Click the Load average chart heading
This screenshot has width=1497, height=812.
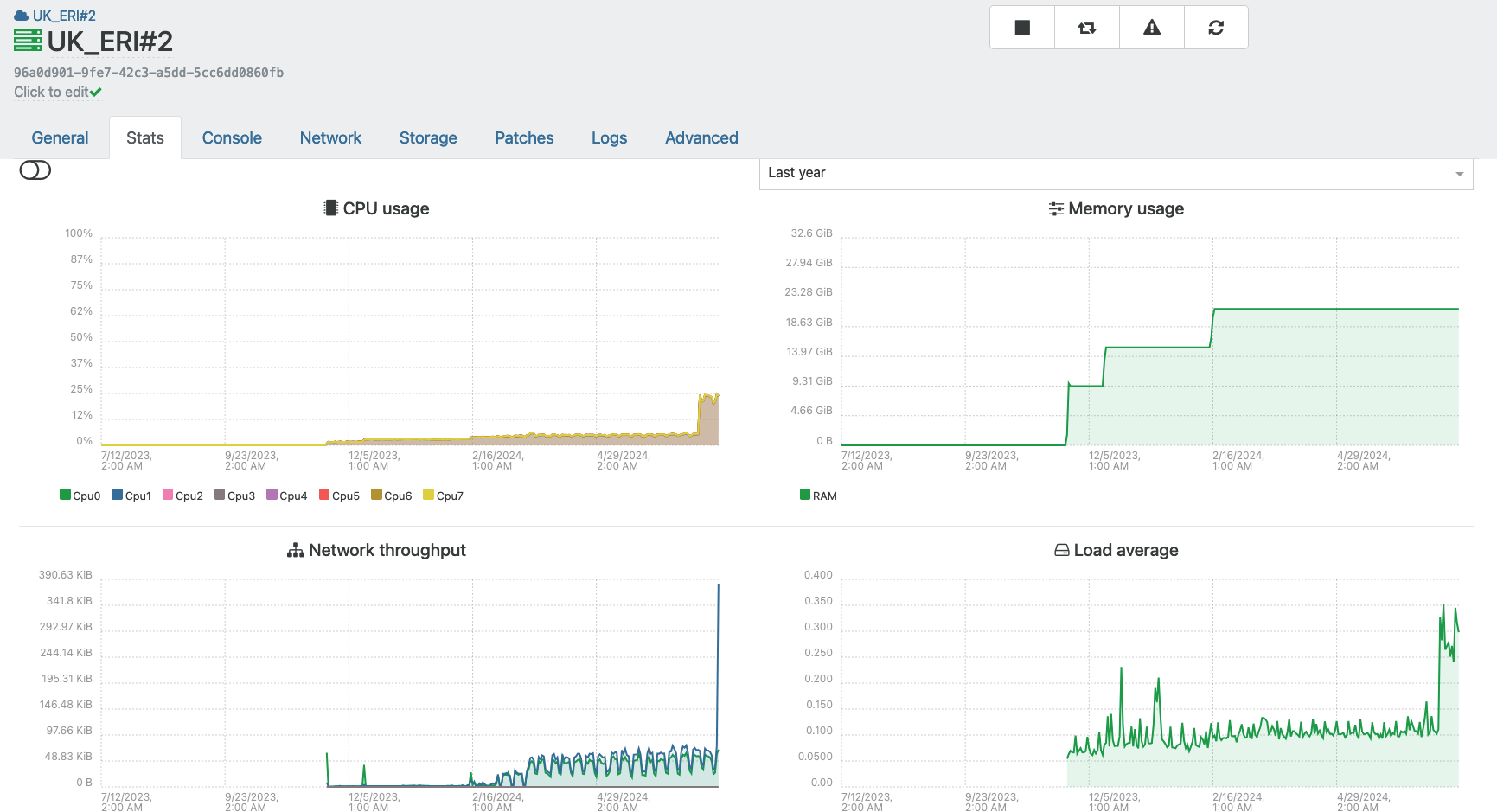tap(1126, 550)
